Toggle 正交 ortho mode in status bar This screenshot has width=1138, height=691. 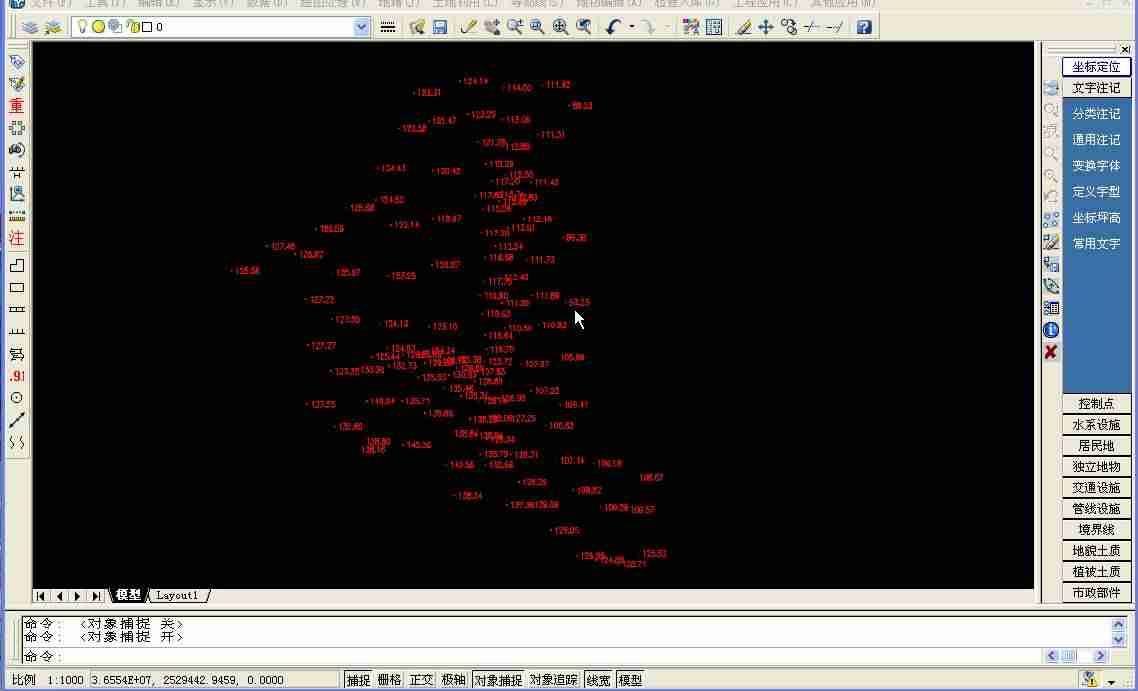(422, 680)
